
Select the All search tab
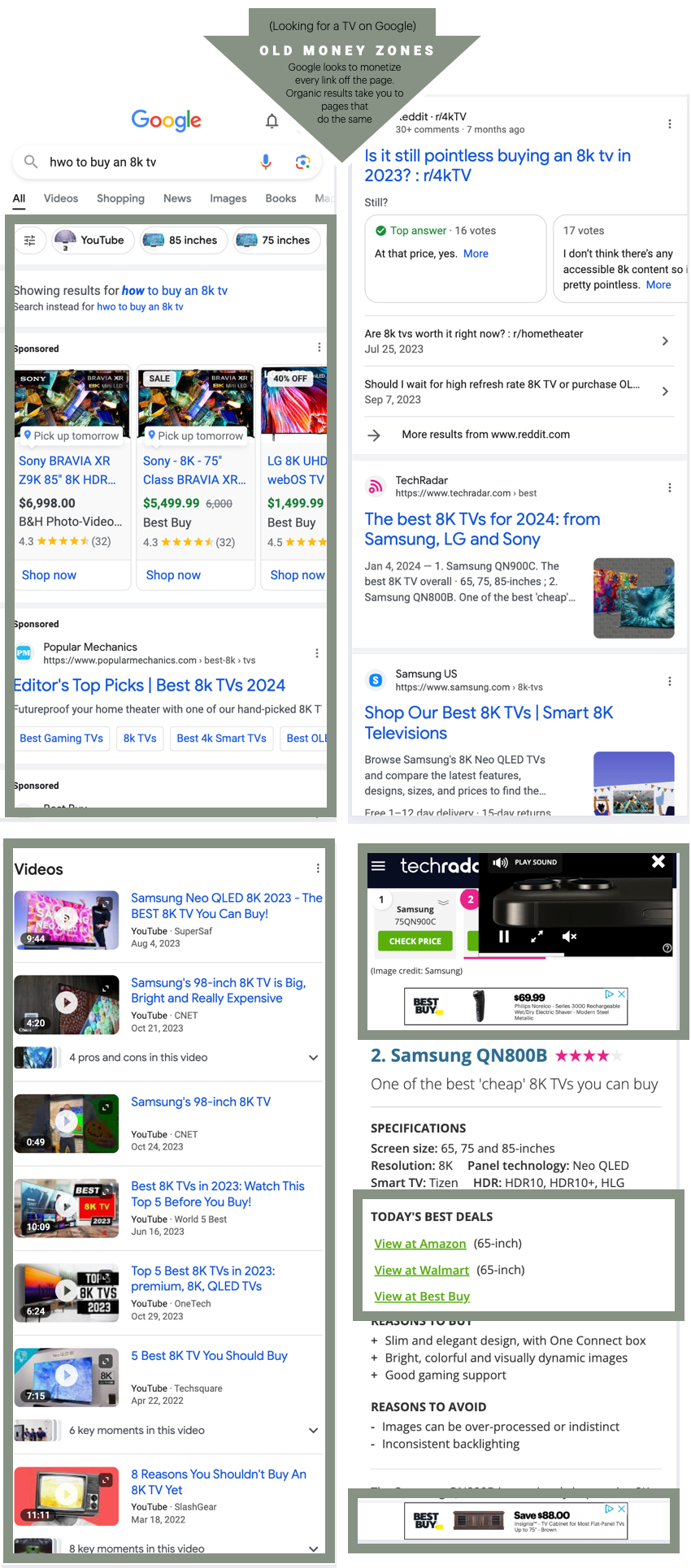[x=19, y=198]
